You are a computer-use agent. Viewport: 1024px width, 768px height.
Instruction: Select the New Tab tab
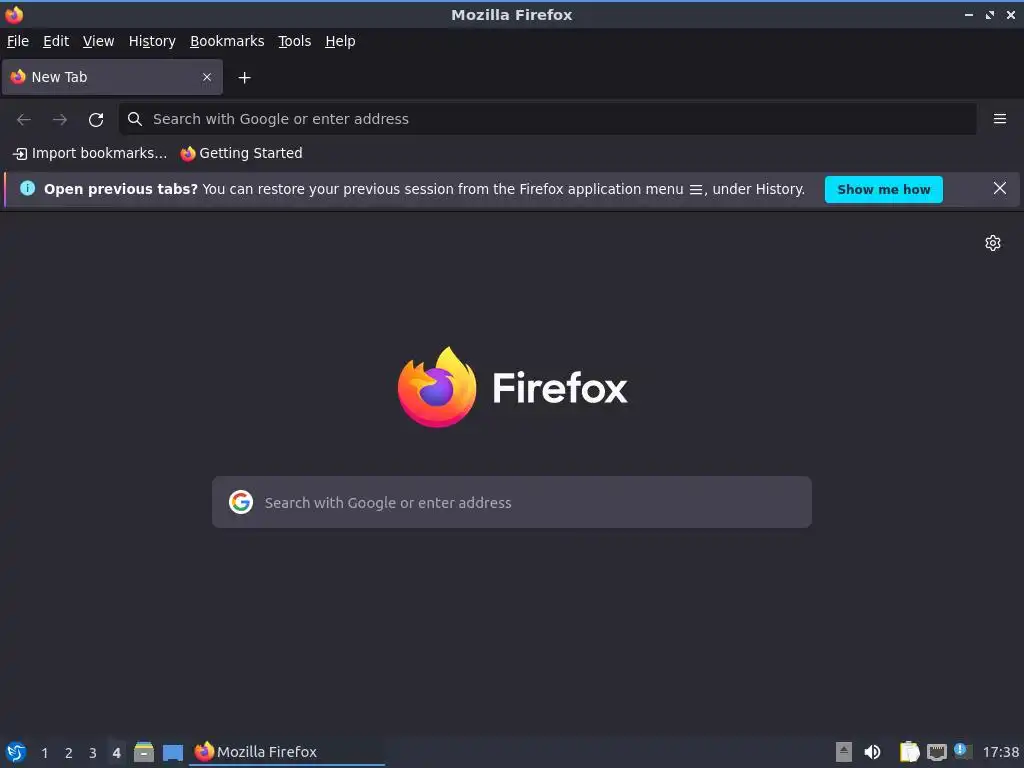pyautogui.click(x=112, y=77)
